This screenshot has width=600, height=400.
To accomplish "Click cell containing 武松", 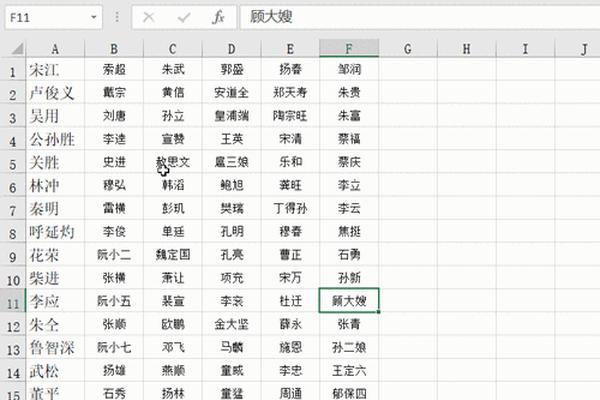I will click(x=55, y=371).
